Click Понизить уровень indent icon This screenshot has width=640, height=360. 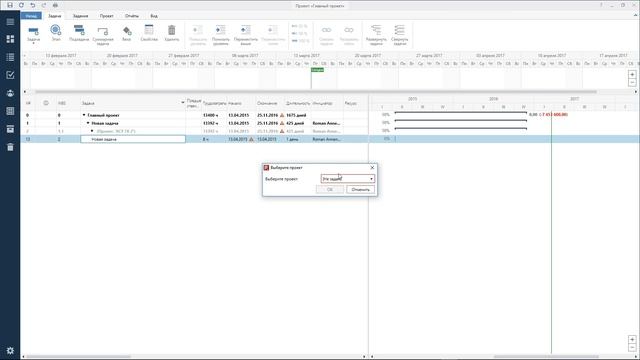tap(221, 35)
